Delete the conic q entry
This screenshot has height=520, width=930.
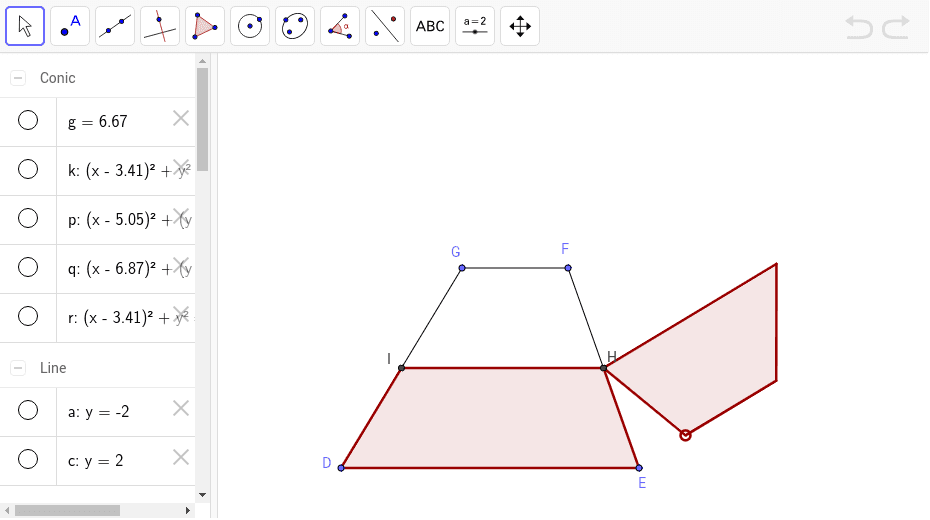[181, 266]
